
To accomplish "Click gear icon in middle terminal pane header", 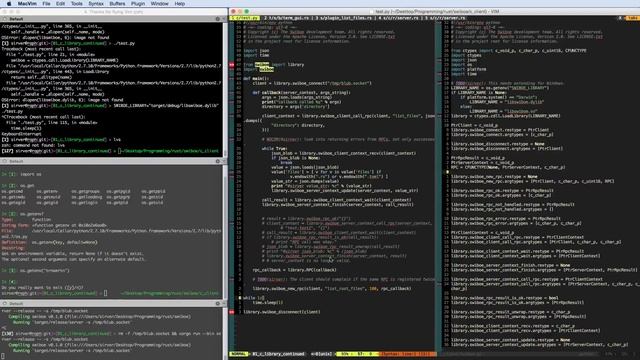I will (x=218, y=161).
